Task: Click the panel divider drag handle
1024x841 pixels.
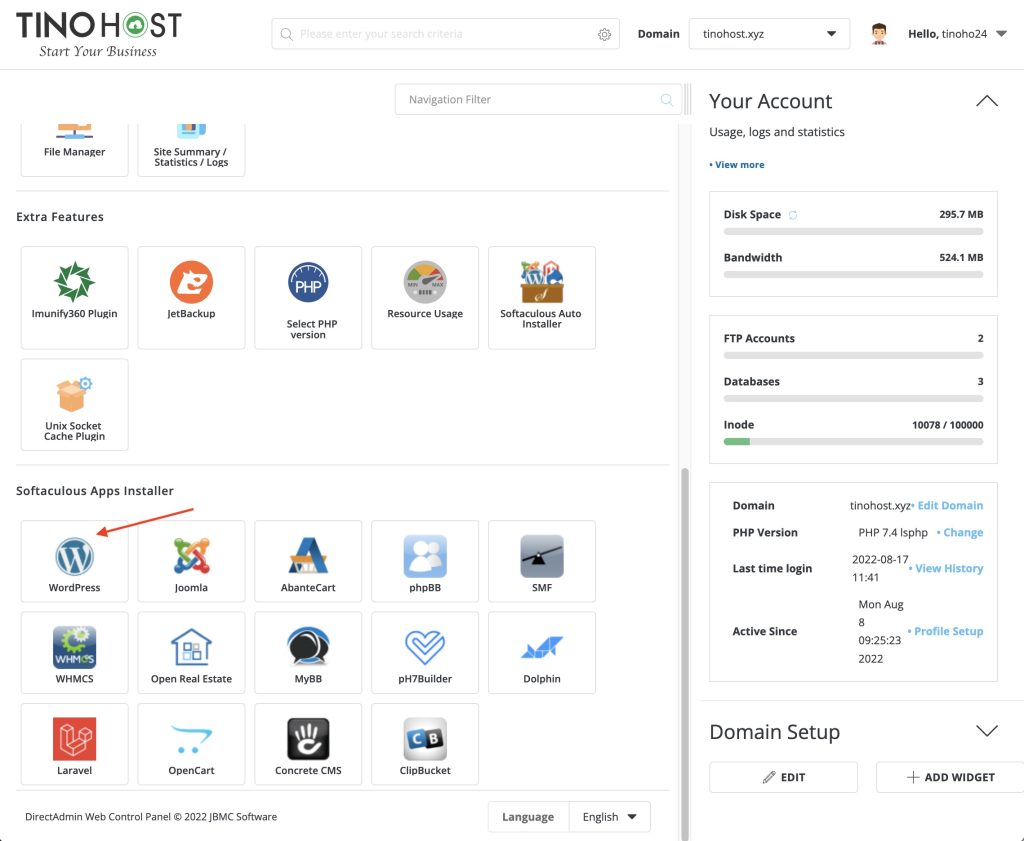Action: coord(688,99)
